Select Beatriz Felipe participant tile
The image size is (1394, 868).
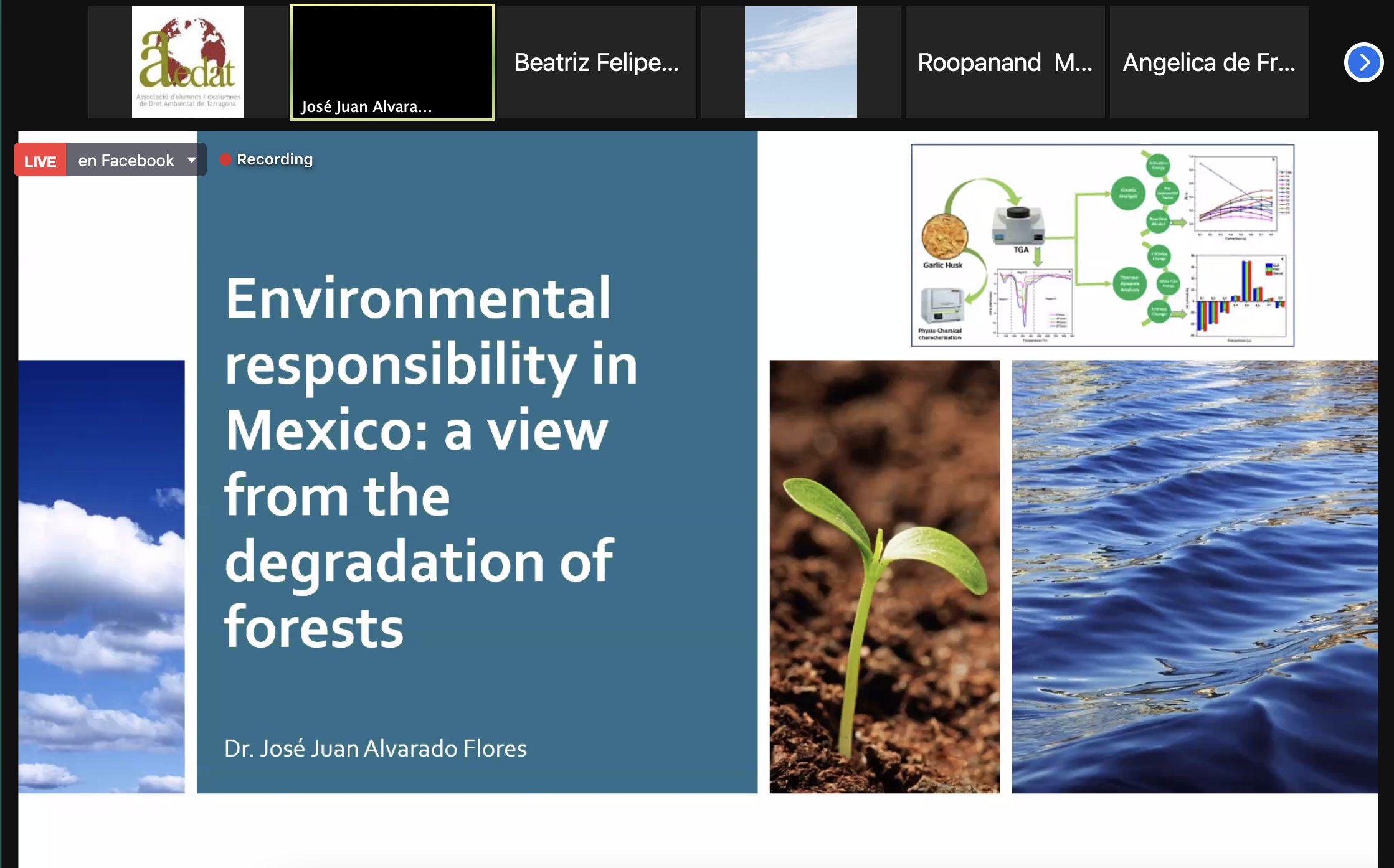pos(596,62)
